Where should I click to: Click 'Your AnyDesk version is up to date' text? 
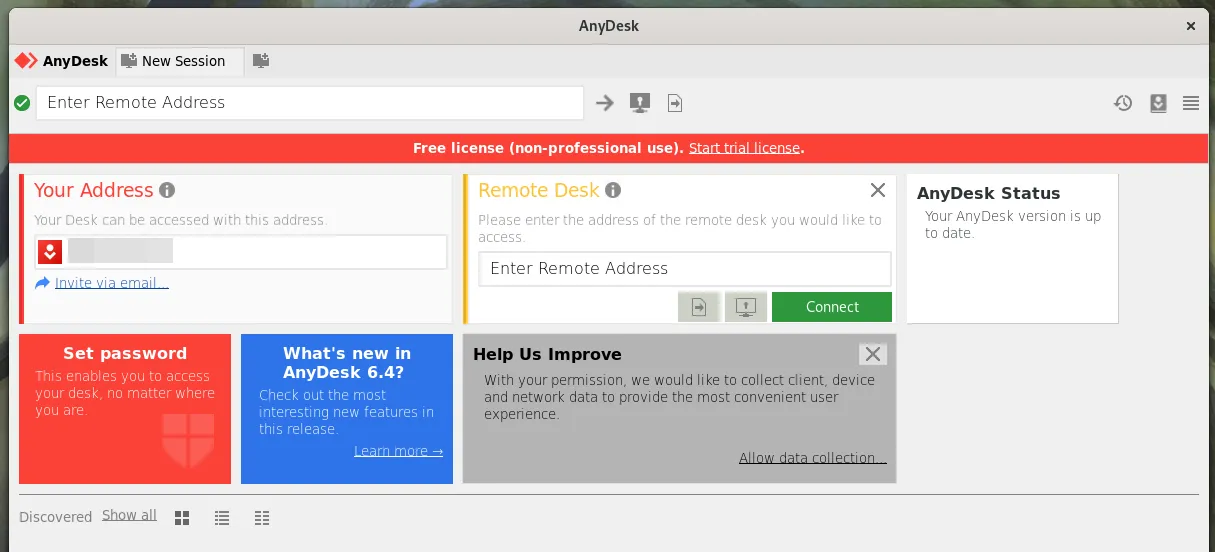(x=1013, y=224)
